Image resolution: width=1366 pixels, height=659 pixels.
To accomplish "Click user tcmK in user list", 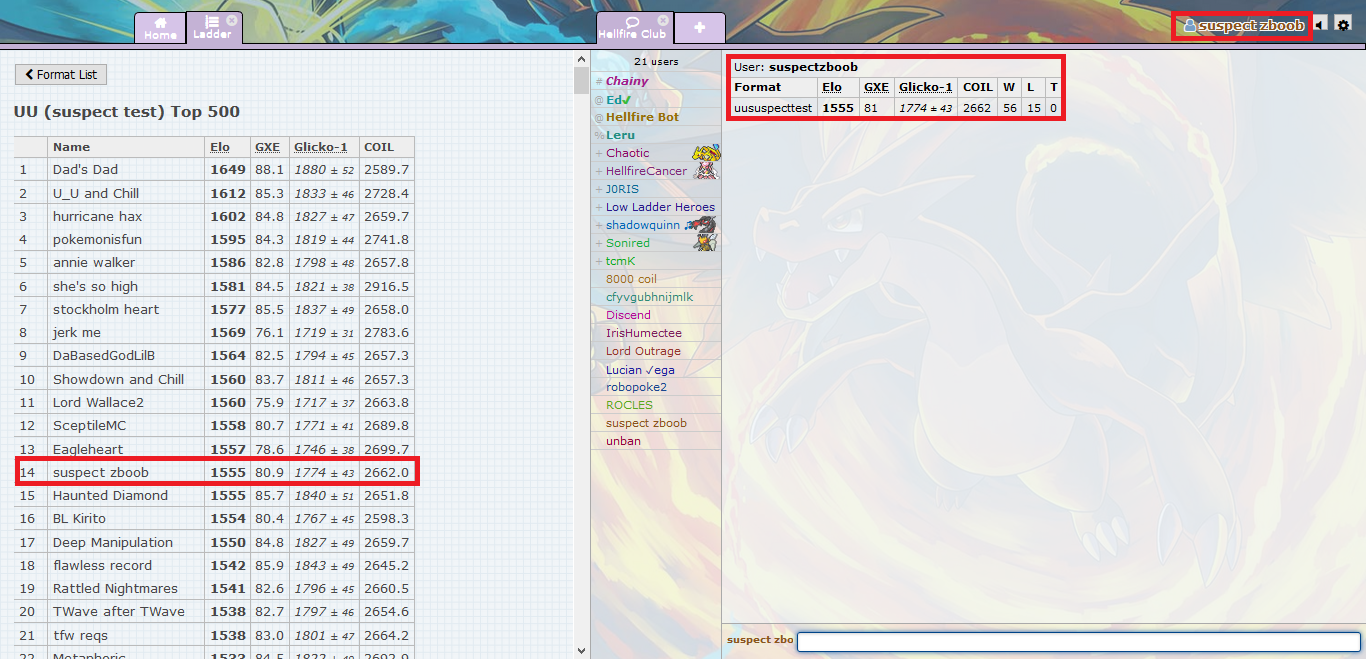I will click(x=620, y=261).
